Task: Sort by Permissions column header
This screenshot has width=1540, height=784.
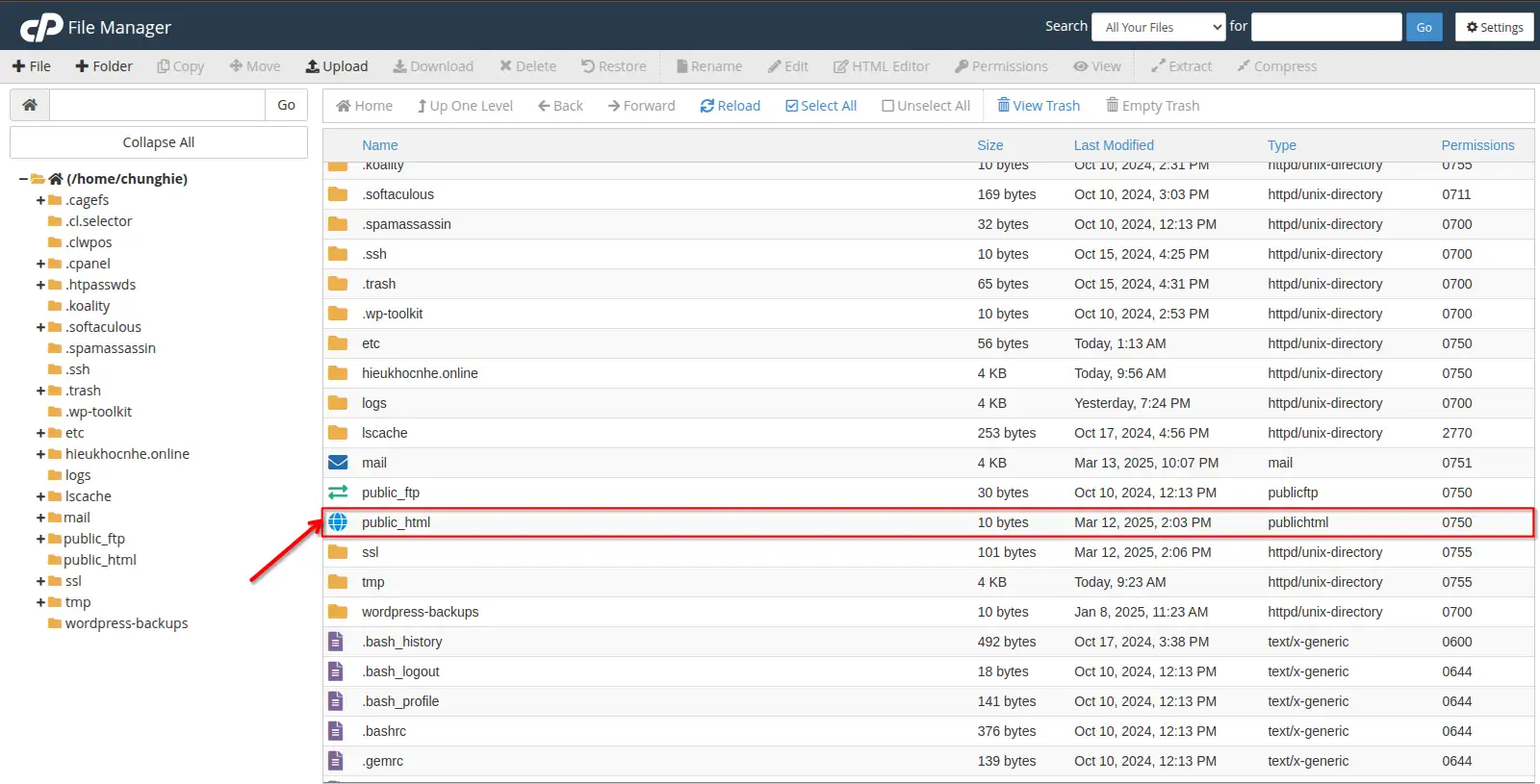Action: click(1477, 145)
